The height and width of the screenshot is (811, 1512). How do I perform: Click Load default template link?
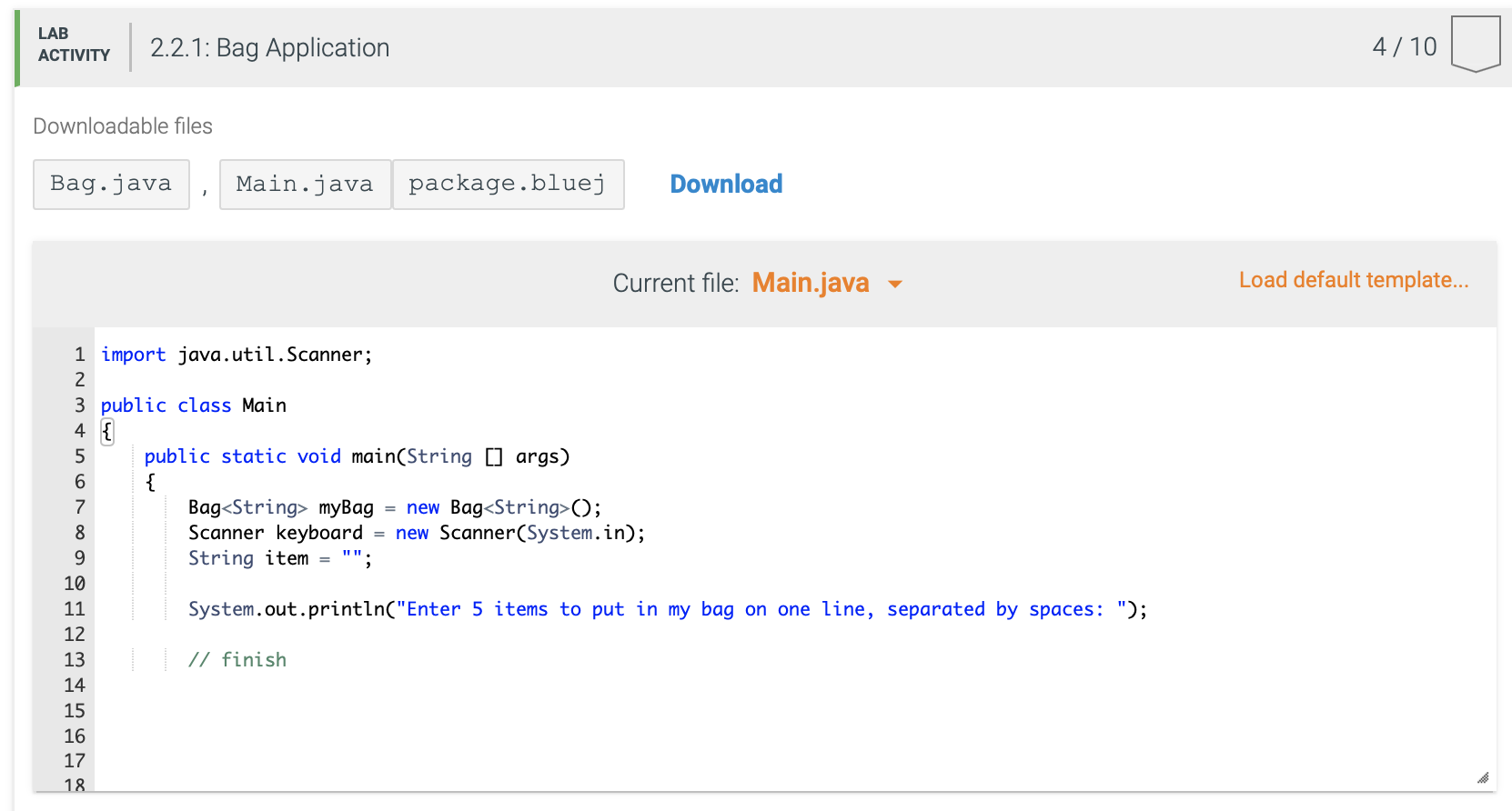(x=1353, y=280)
